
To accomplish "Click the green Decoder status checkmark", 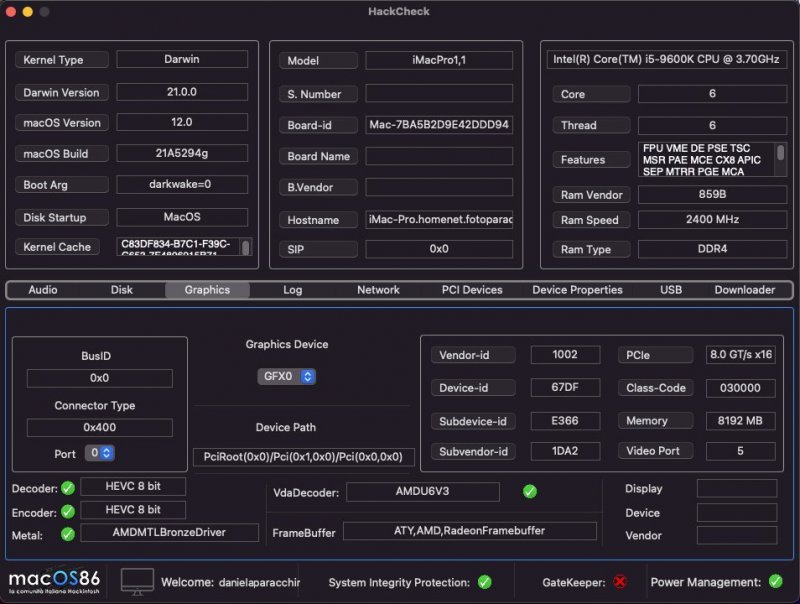I will [x=68, y=488].
